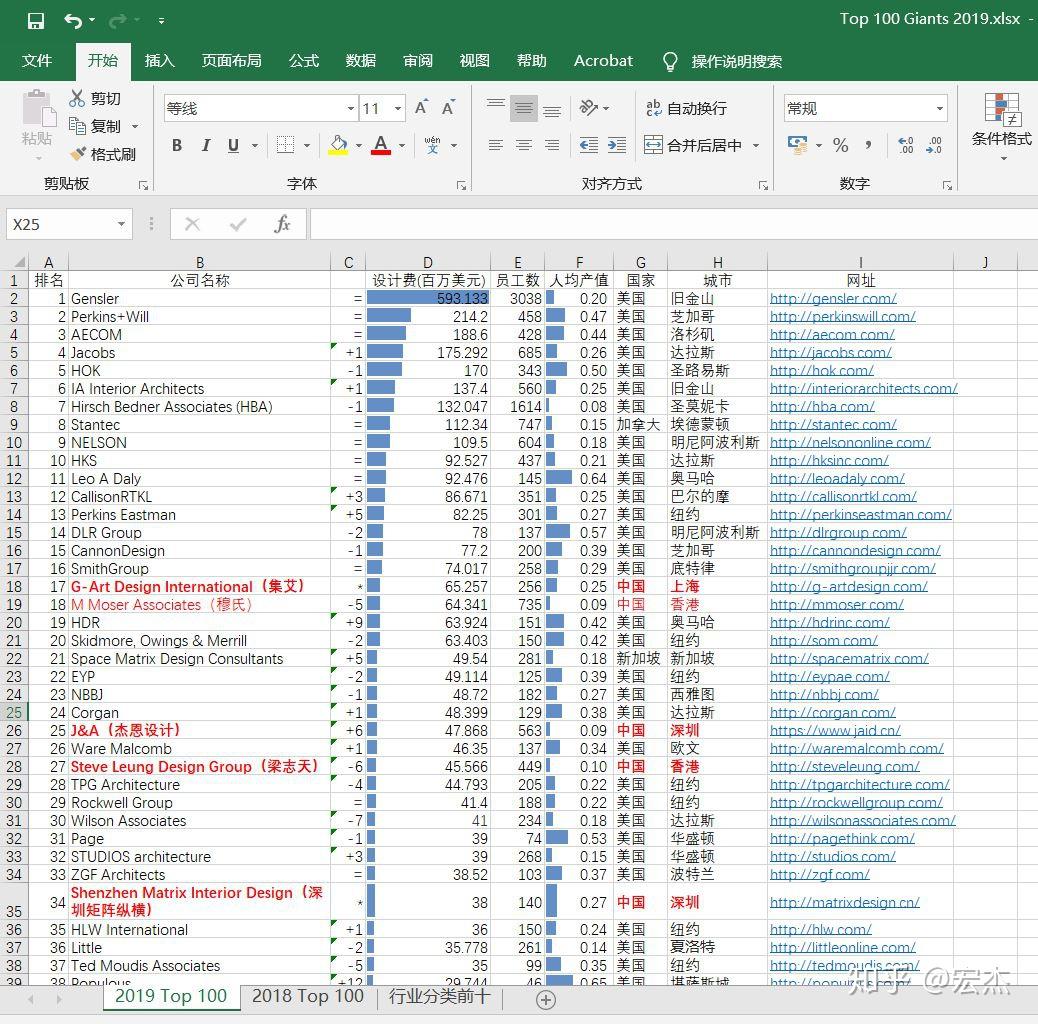Screen dimensions: 1038x1024
Task: Open the matrixdesign.cn hyperlink
Action: (845, 902)
